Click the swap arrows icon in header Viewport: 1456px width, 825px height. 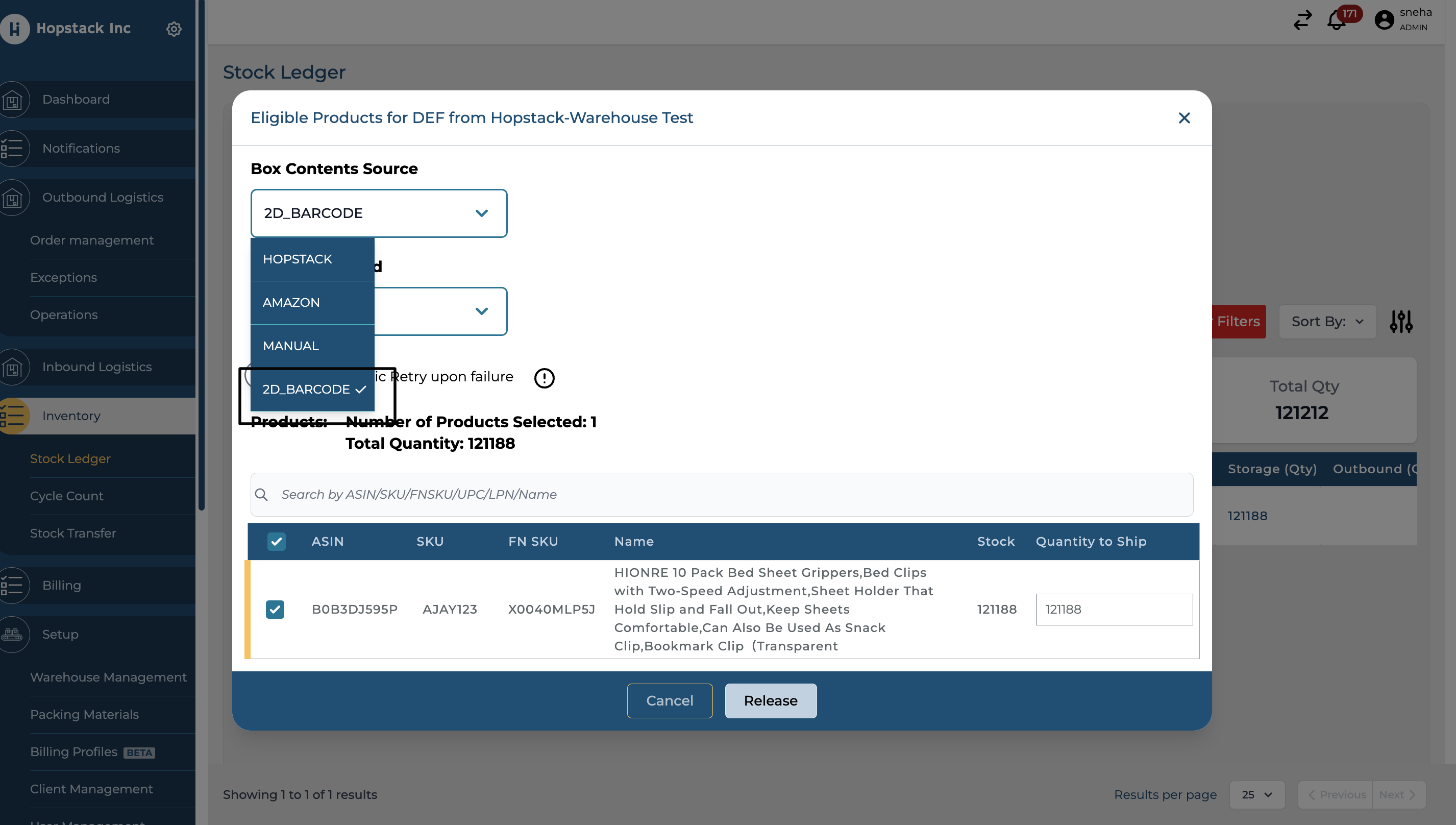pyautogui.click(x=1302, y=20)
